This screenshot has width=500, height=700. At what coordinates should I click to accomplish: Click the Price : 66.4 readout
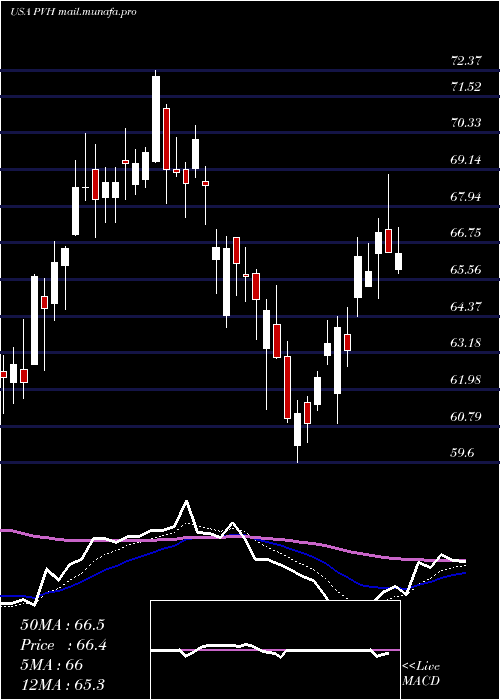coord(63,645)
